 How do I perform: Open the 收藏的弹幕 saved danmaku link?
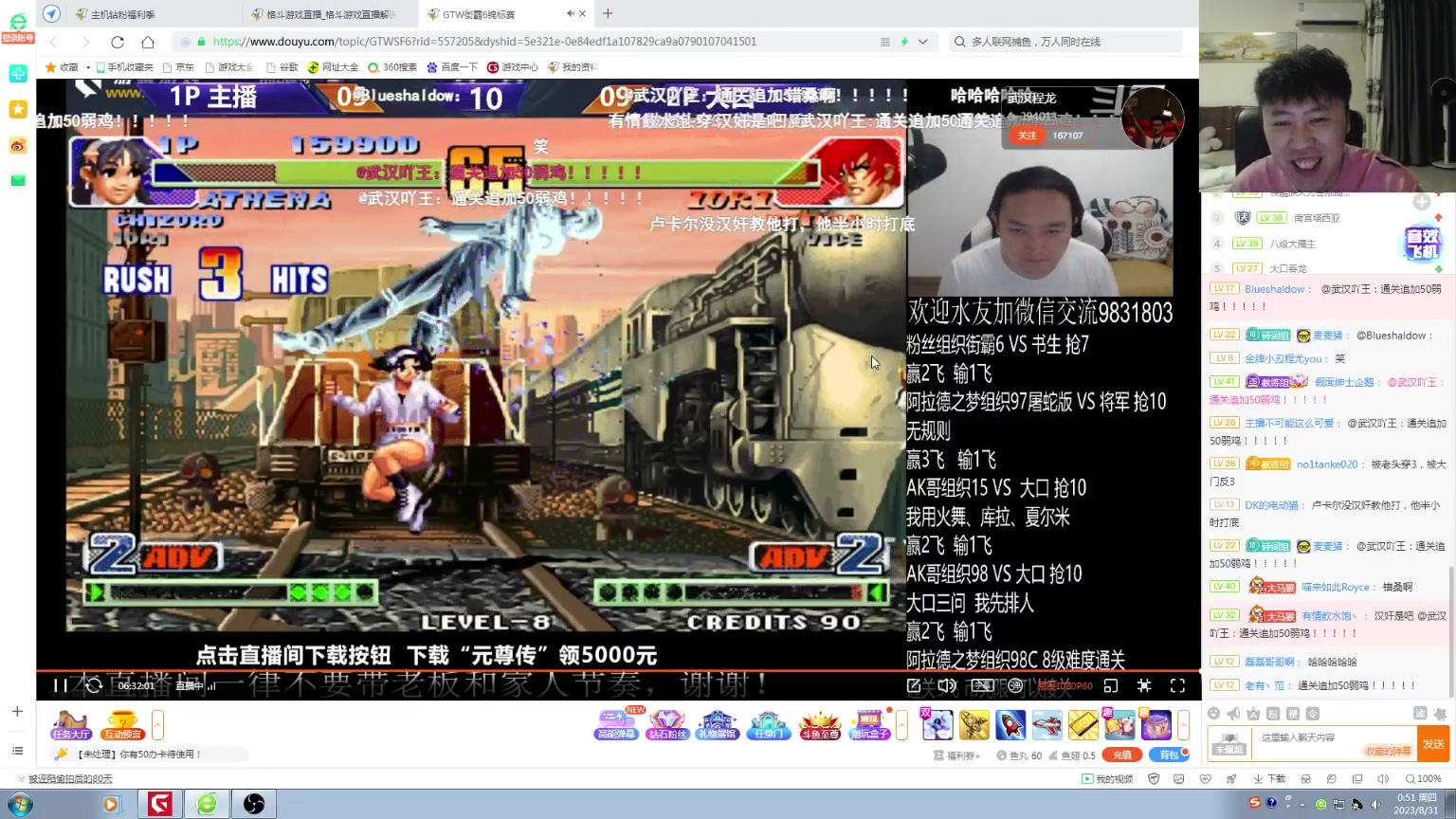1388,751
